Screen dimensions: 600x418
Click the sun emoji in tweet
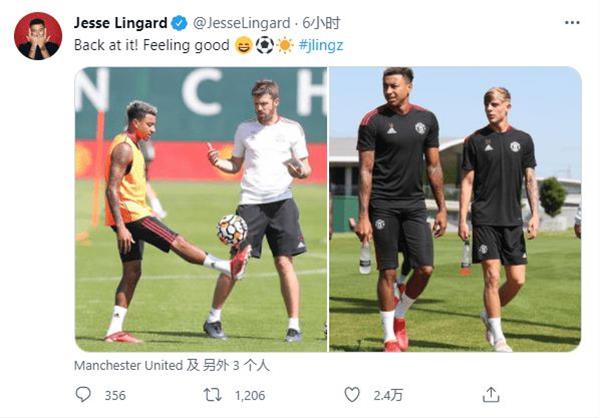point(285,45)
